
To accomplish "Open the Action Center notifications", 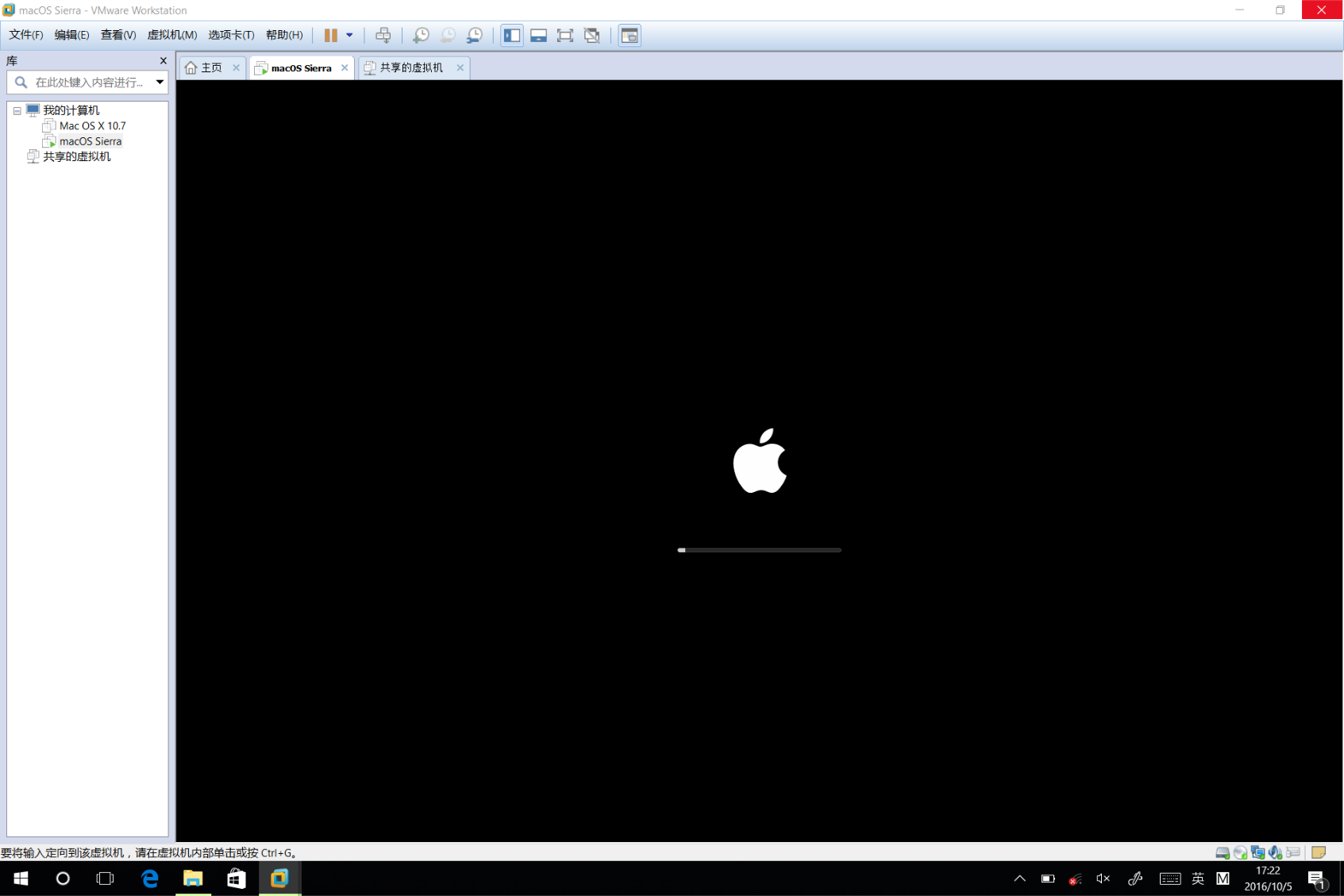I will [1316, 879].
